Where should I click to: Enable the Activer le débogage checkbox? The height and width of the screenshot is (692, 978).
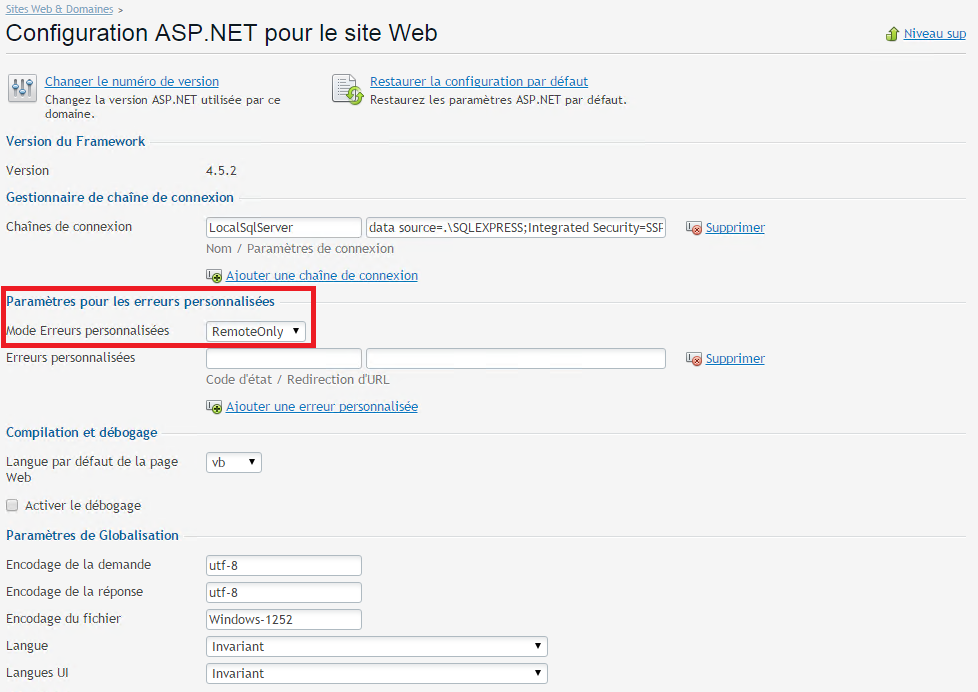click(12, 505)
